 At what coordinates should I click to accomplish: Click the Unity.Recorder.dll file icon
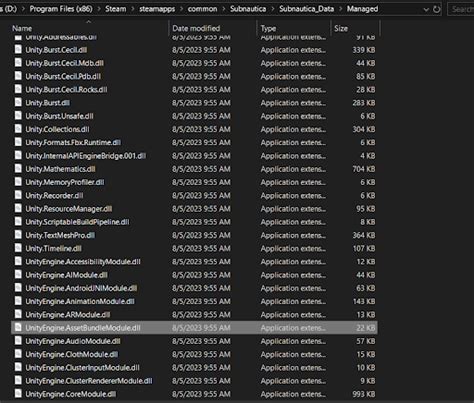[18, 195]
